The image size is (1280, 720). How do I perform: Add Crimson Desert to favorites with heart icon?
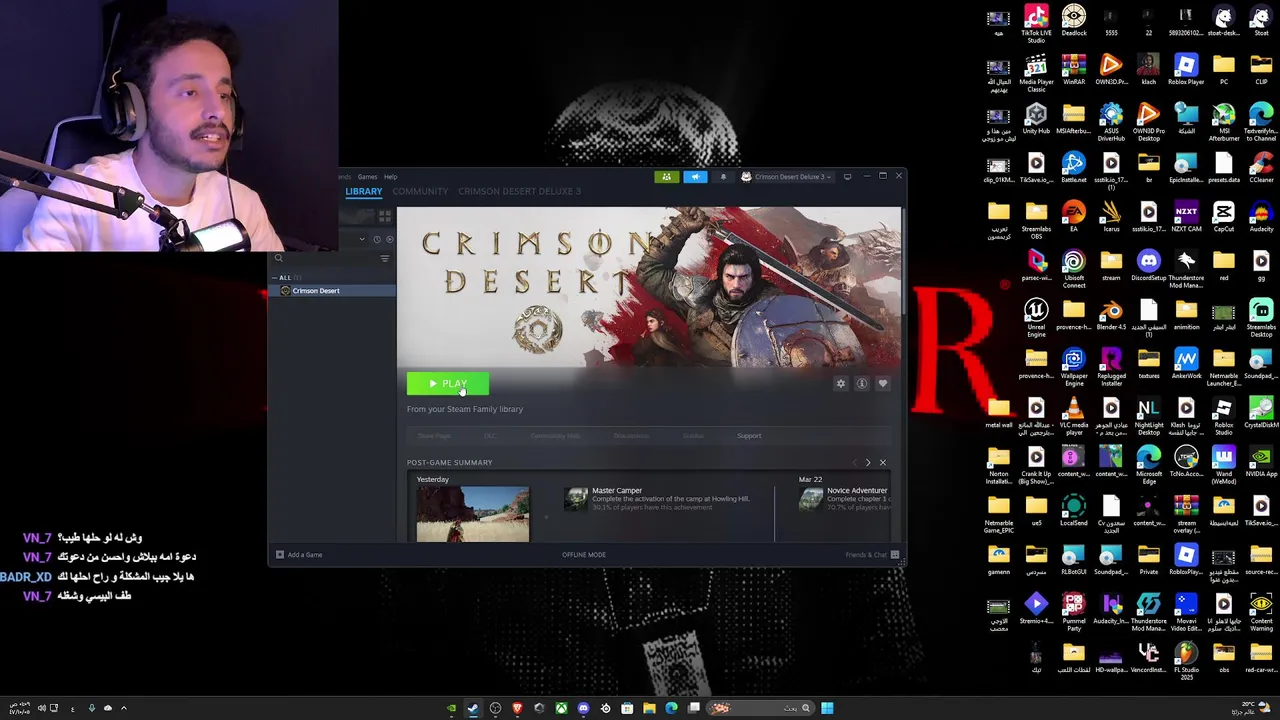click(883, 384)
